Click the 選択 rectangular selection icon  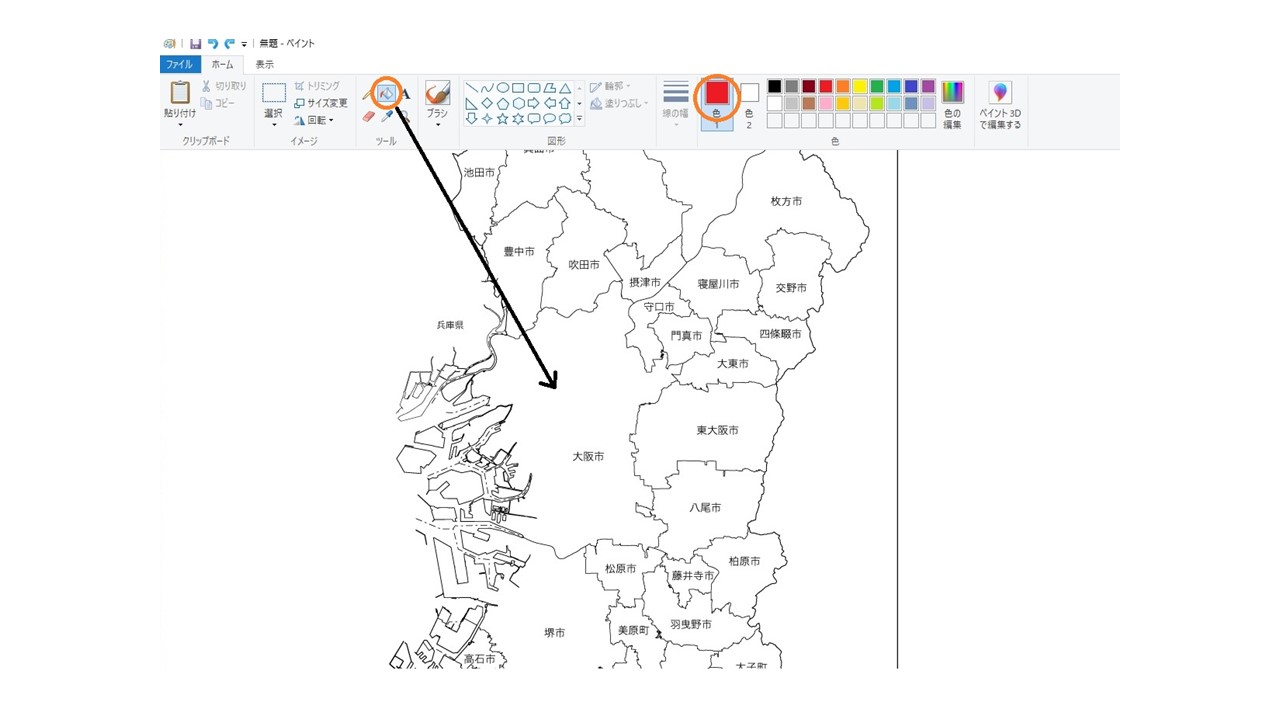(274, 93)
